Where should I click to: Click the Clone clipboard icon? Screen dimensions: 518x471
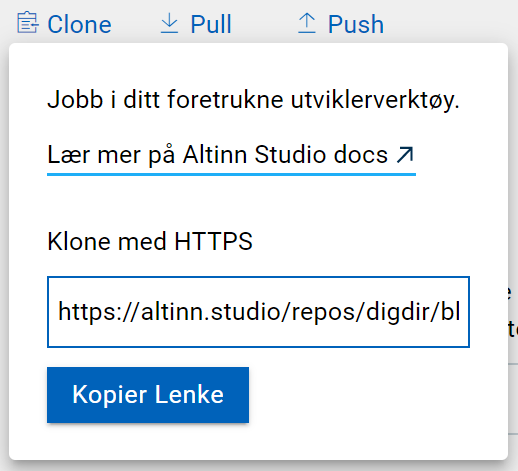point(28,22)
